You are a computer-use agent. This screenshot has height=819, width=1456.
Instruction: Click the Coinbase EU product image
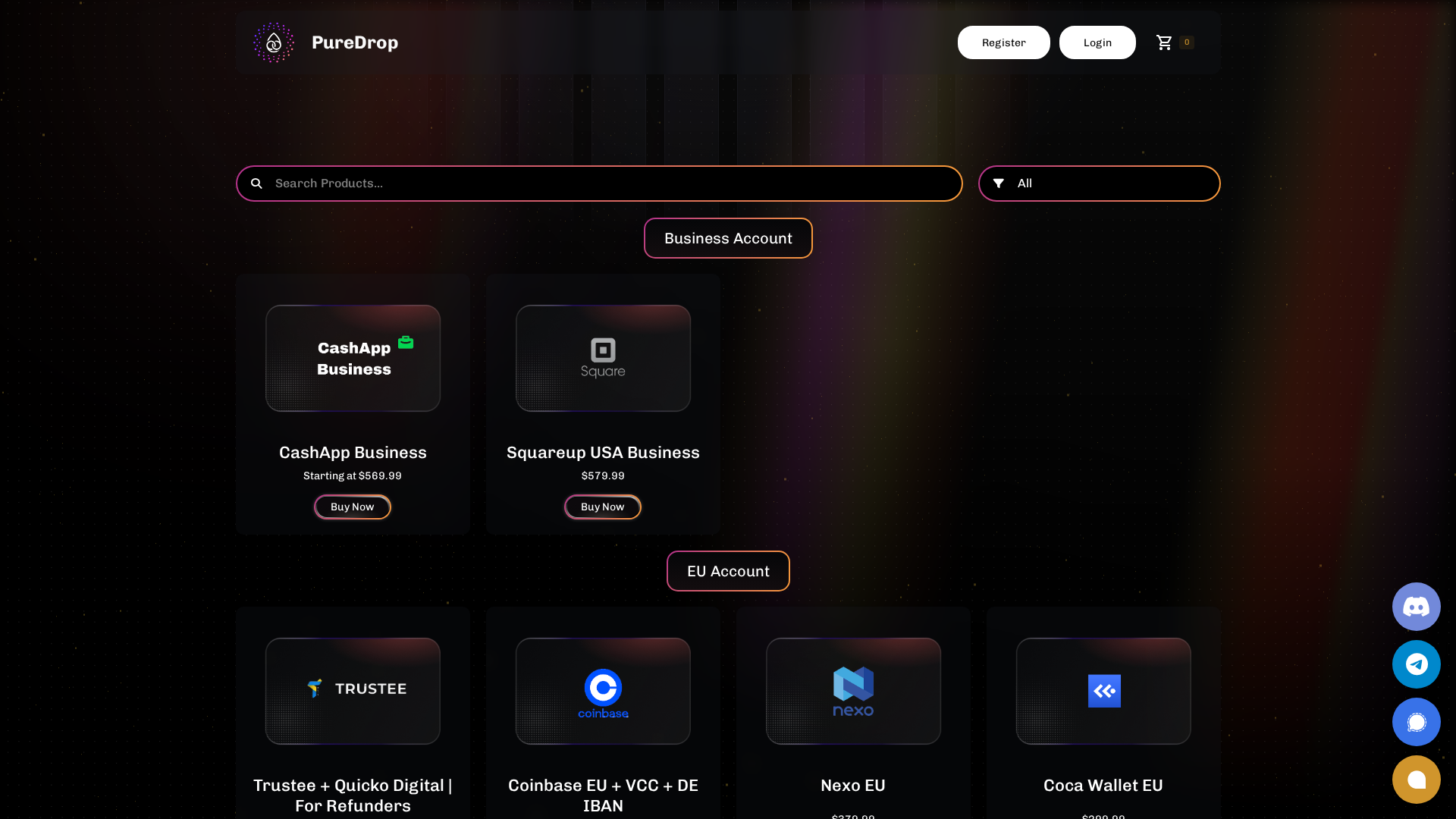(x=602, y=691)
